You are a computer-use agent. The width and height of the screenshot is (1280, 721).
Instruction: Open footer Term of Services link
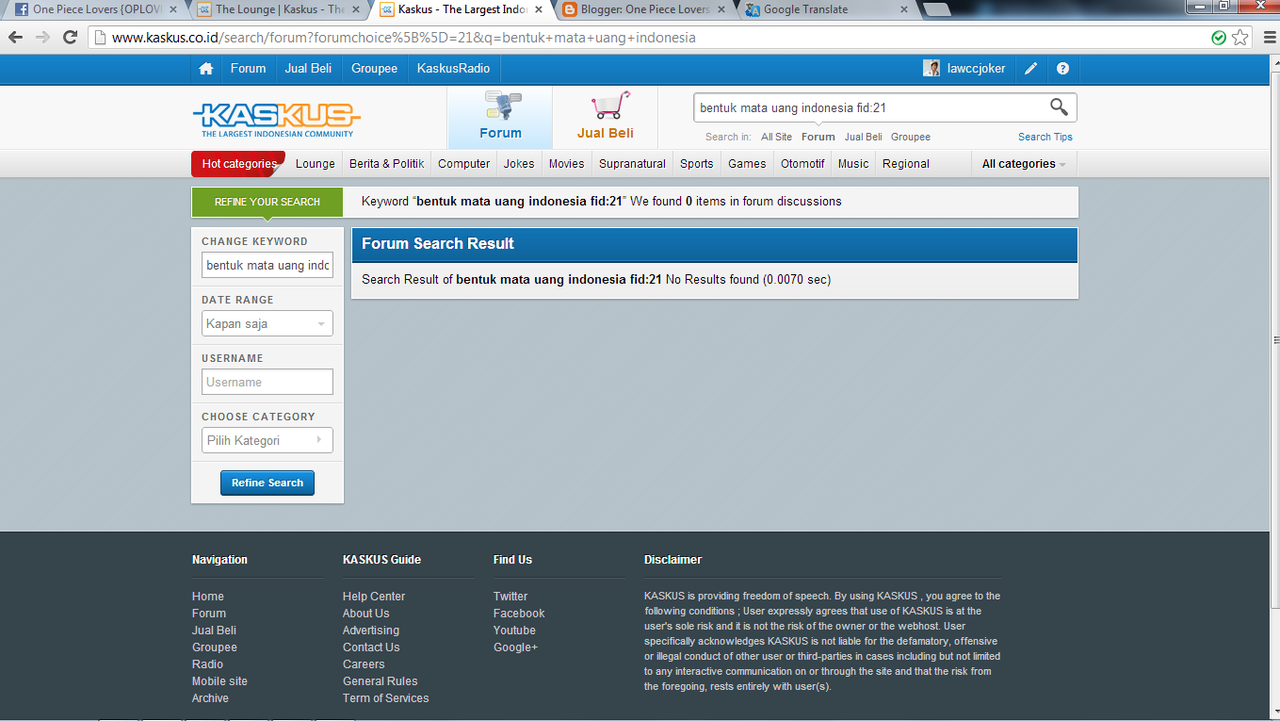click(386, 698)
